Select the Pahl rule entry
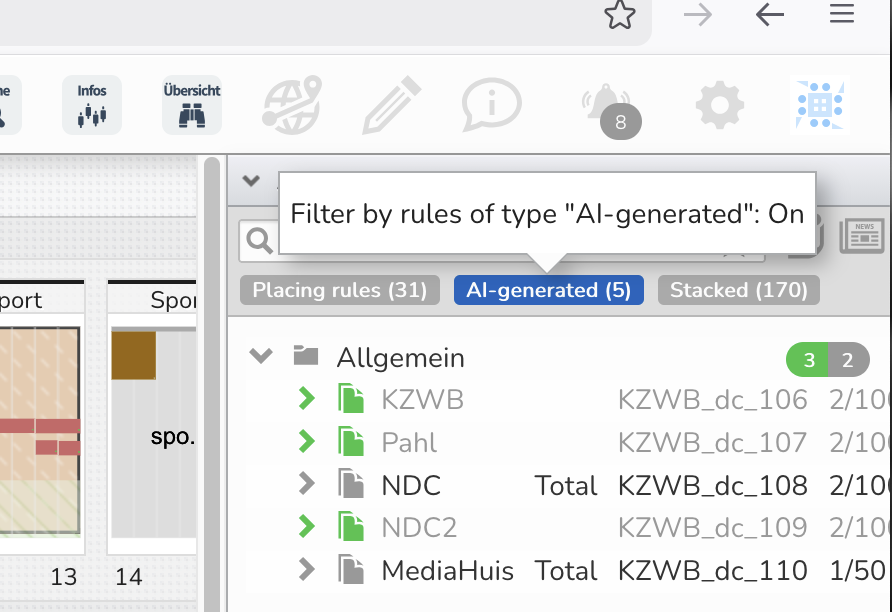Viewport: 892px width, 612px height. (x=409, y=443)
